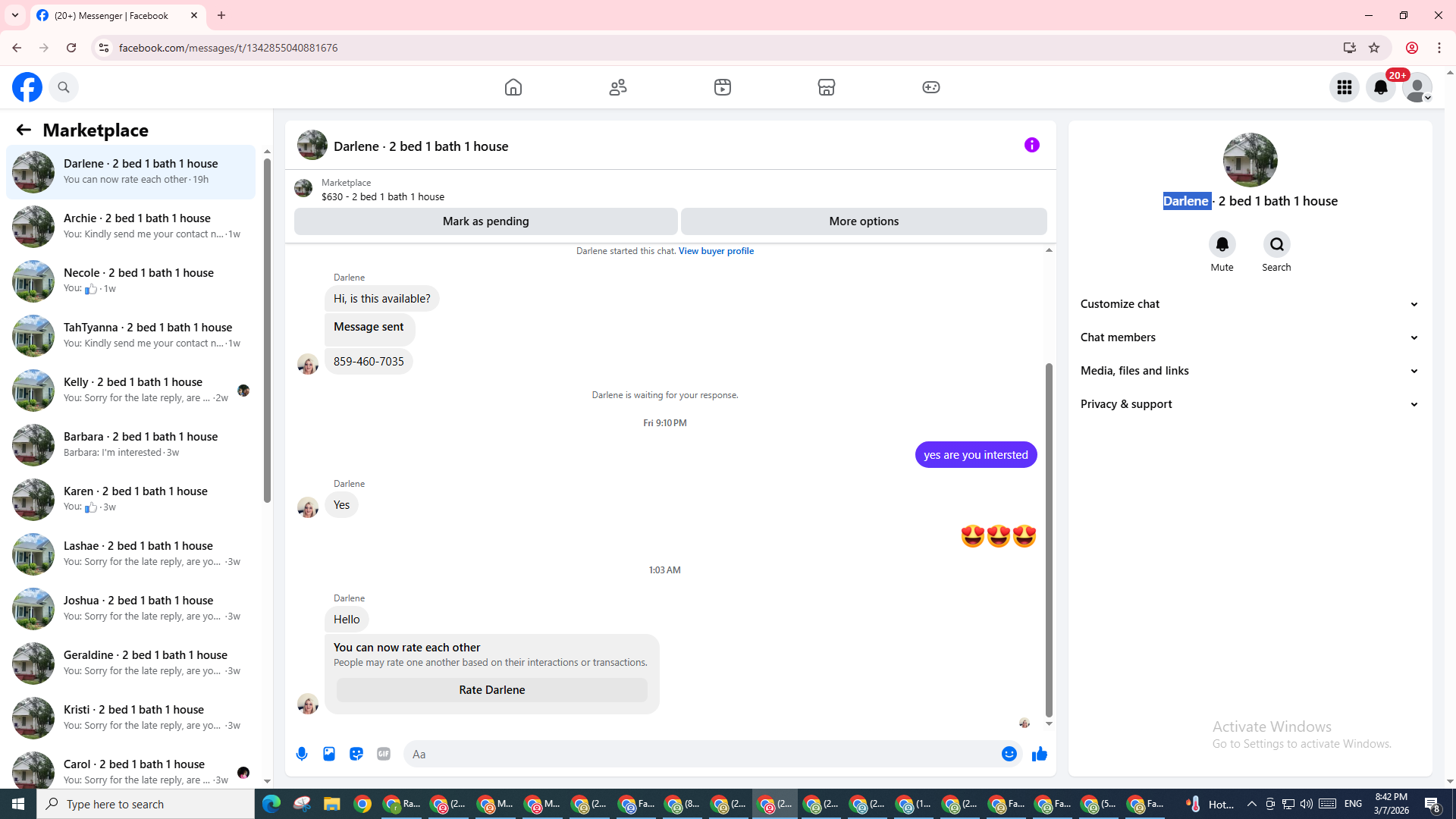Open the Geraldine conversation
1456x819 pixels.
130,664
